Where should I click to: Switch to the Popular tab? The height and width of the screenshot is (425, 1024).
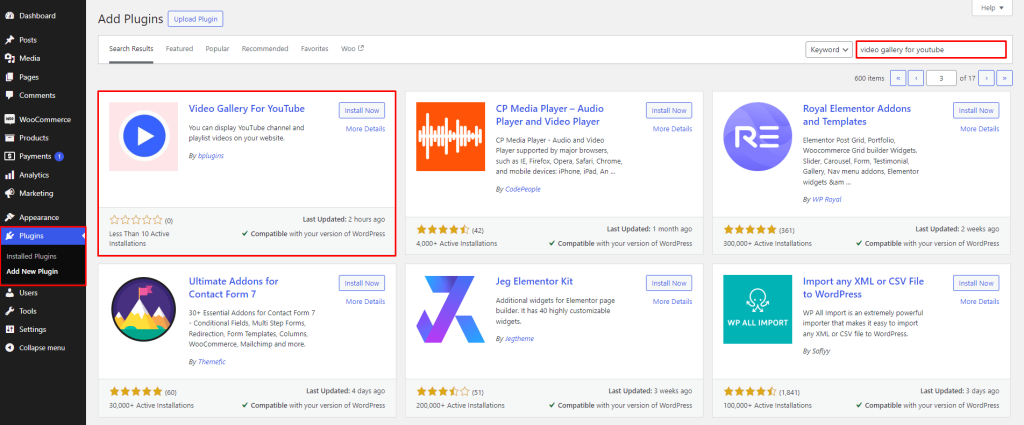point(217,49)
